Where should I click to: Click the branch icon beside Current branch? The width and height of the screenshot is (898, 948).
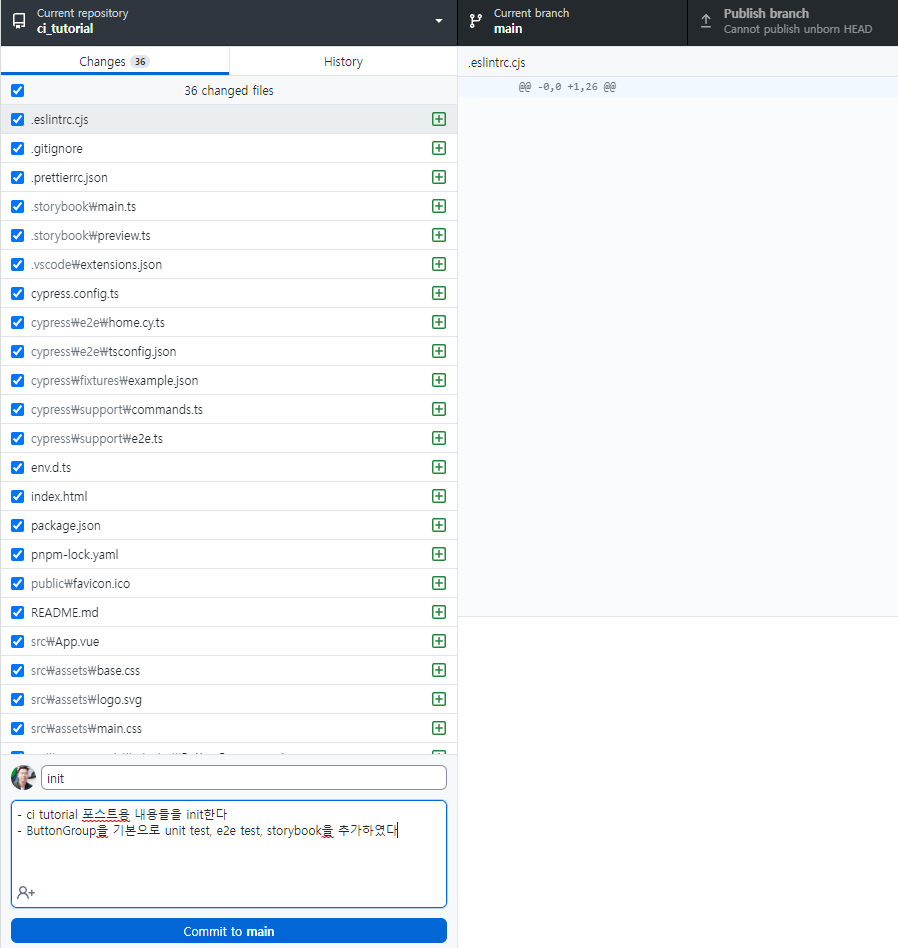click(x=476, y=21)
